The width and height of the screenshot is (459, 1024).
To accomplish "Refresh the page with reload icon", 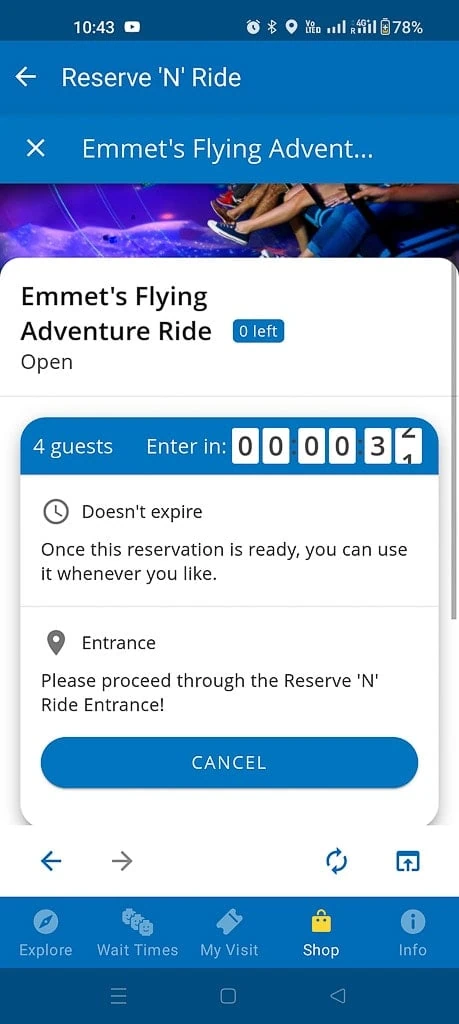I will (336, 861).
